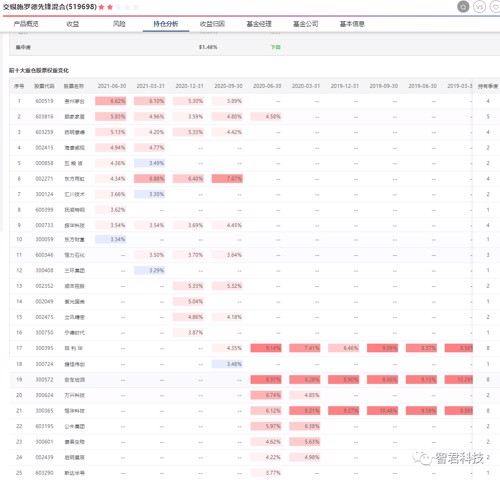The image size is (500, 480).
Task: Click stock code 603259 in row 3
Action: (44, 132)
